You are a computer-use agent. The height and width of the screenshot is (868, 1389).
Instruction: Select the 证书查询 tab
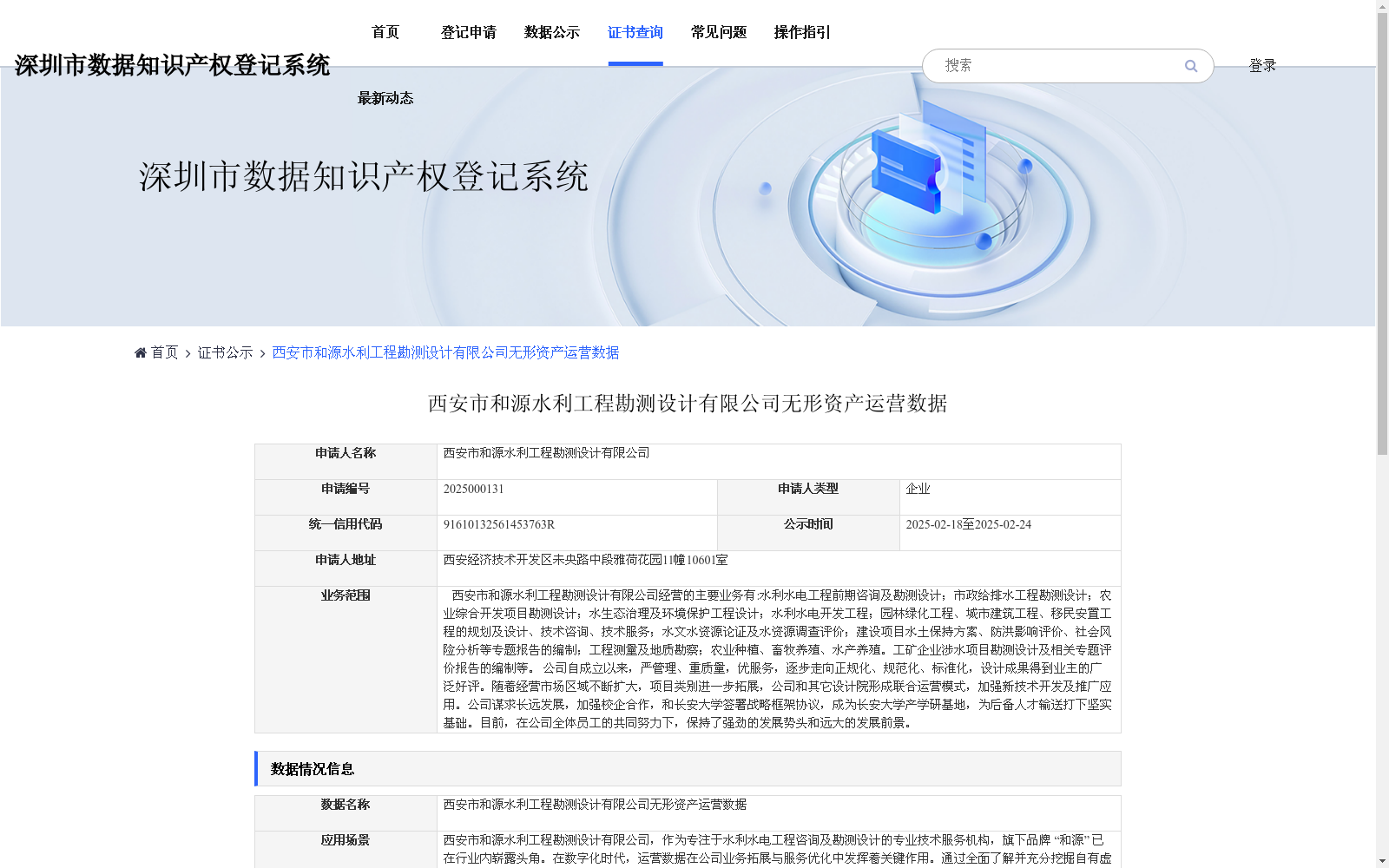coord(635,32)
